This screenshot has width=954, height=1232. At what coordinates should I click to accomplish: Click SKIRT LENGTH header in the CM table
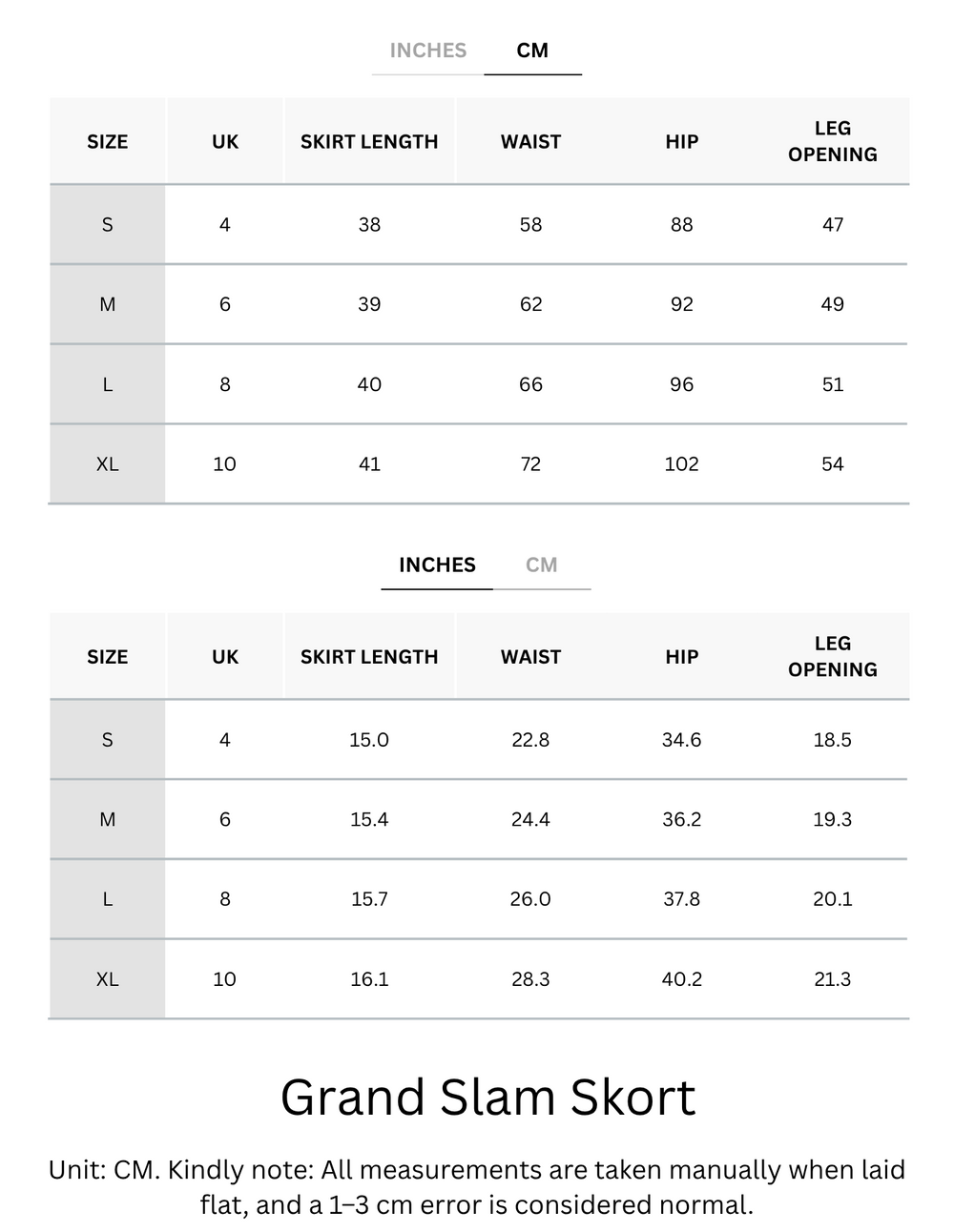369,142
